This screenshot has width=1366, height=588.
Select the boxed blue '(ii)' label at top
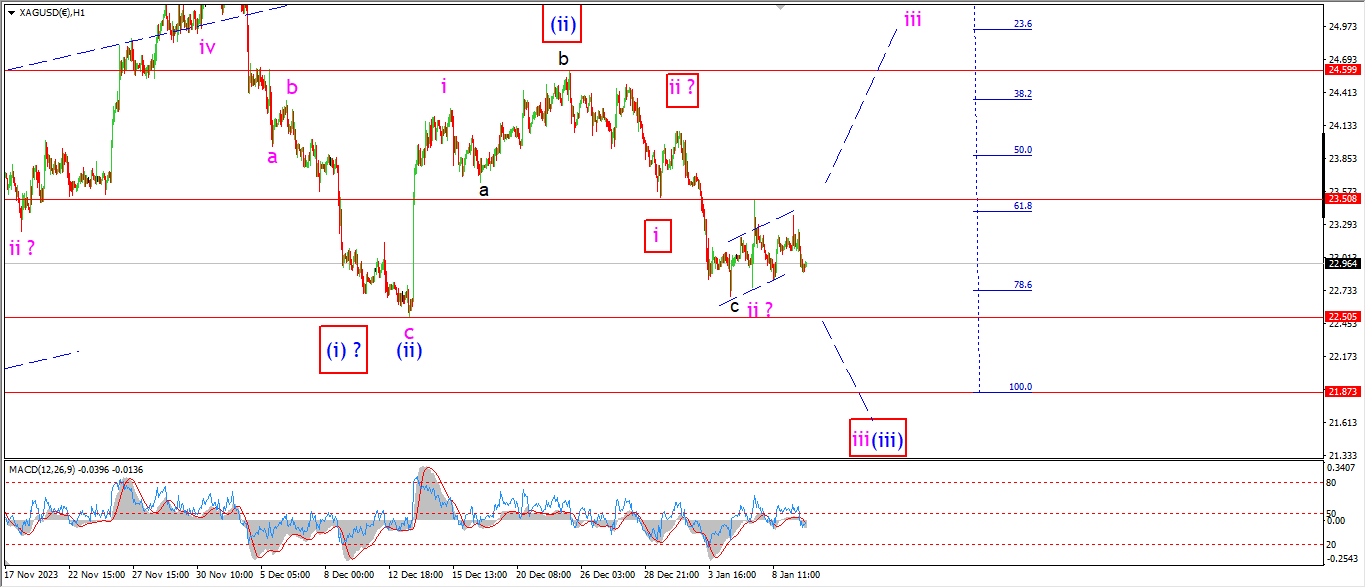pyautogui.click(x=562, y=22)
